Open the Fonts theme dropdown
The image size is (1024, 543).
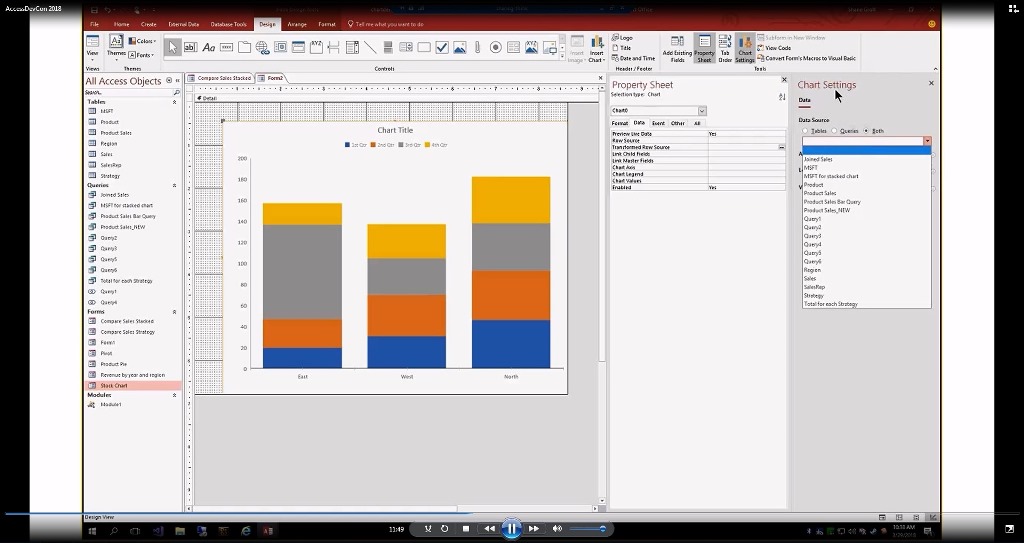click(142, 55)
